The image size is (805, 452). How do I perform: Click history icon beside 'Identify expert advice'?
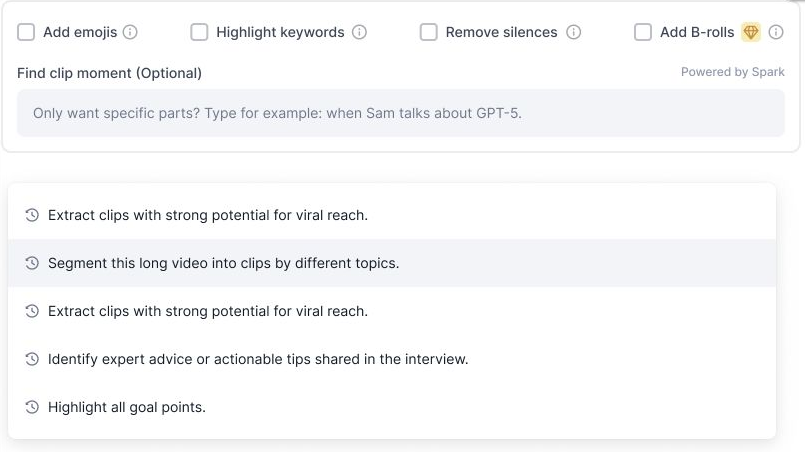click(x=32, y=359)
